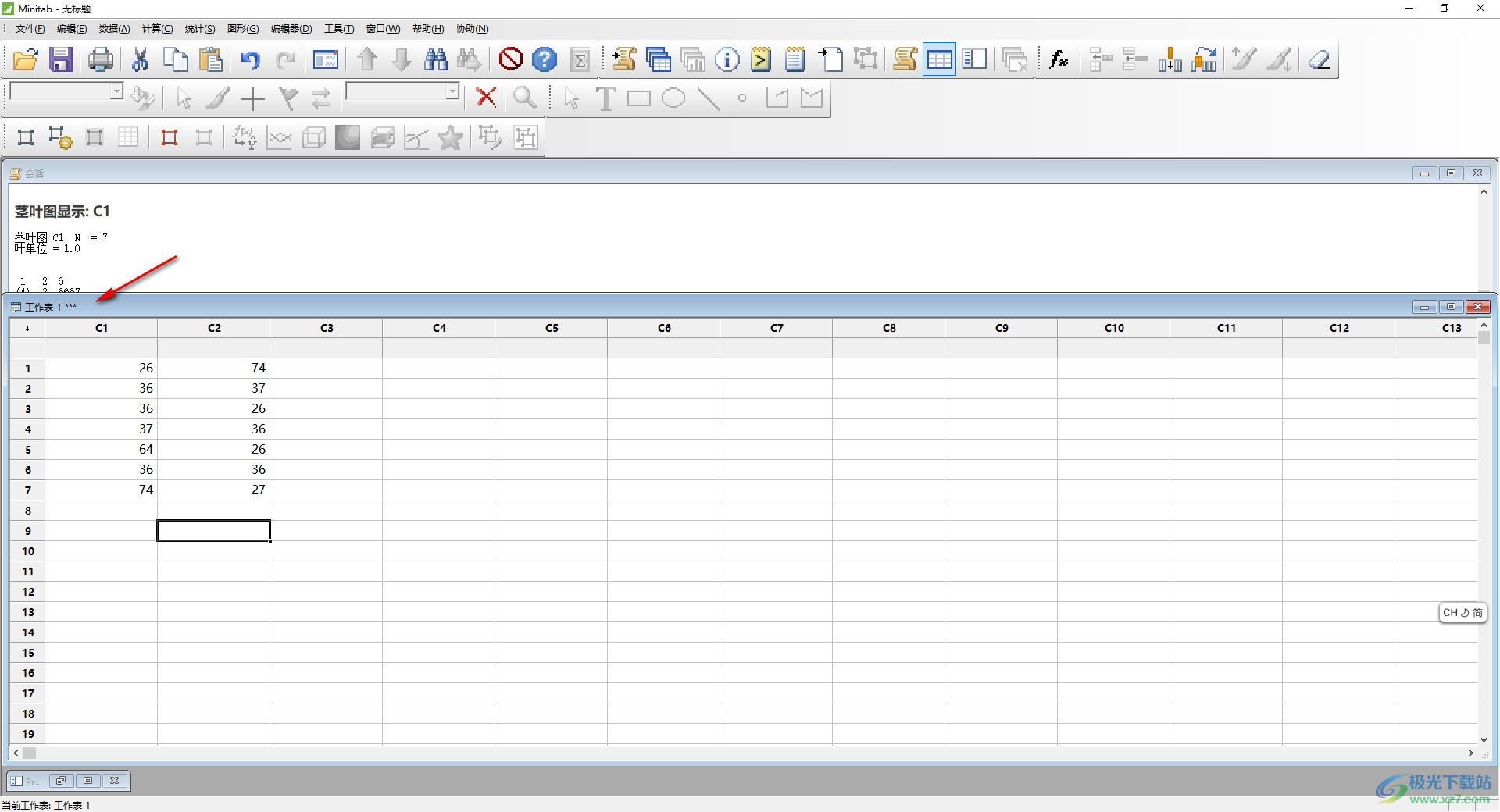Click the worksheet vertical scrollbar thumb
Viewport: 1500px width, 812px height.
(1484, 337)
